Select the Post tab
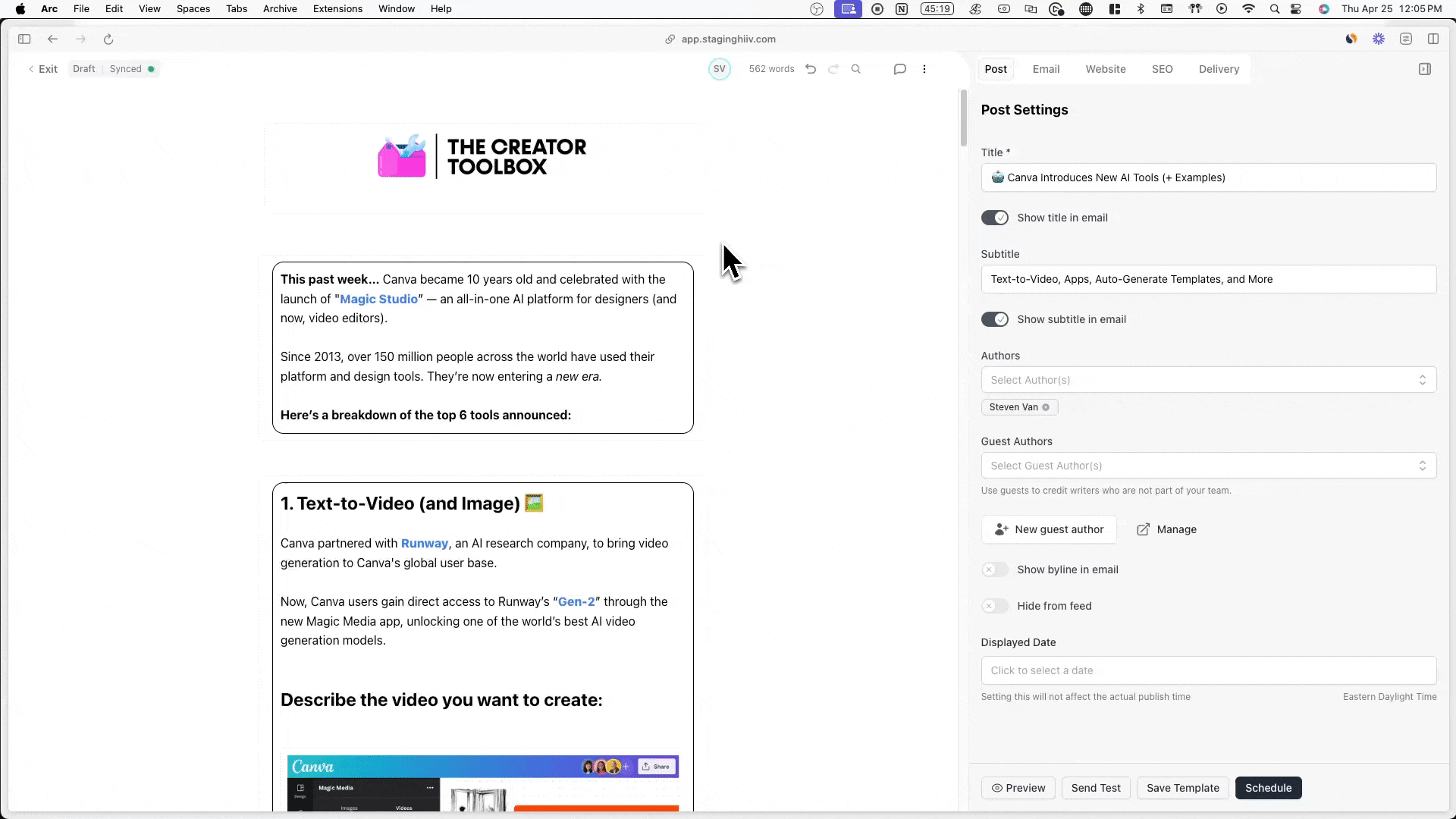1456x819 pixels. (996, 69)
